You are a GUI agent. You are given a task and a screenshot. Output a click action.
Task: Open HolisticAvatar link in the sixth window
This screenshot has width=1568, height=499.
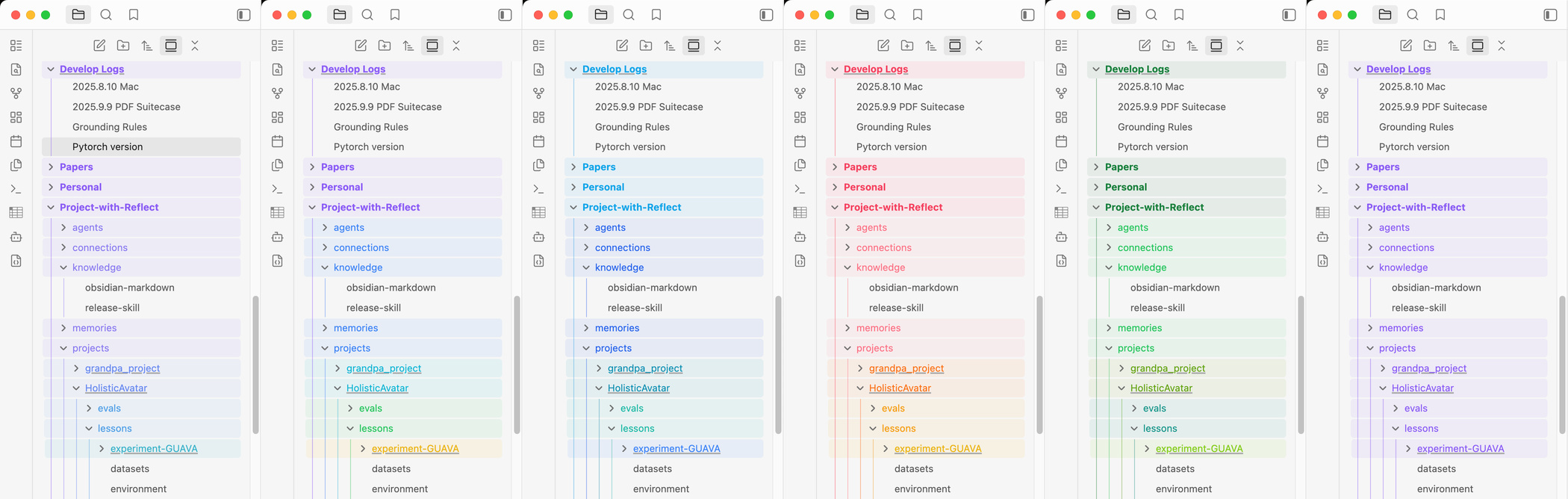point(1422,388)
